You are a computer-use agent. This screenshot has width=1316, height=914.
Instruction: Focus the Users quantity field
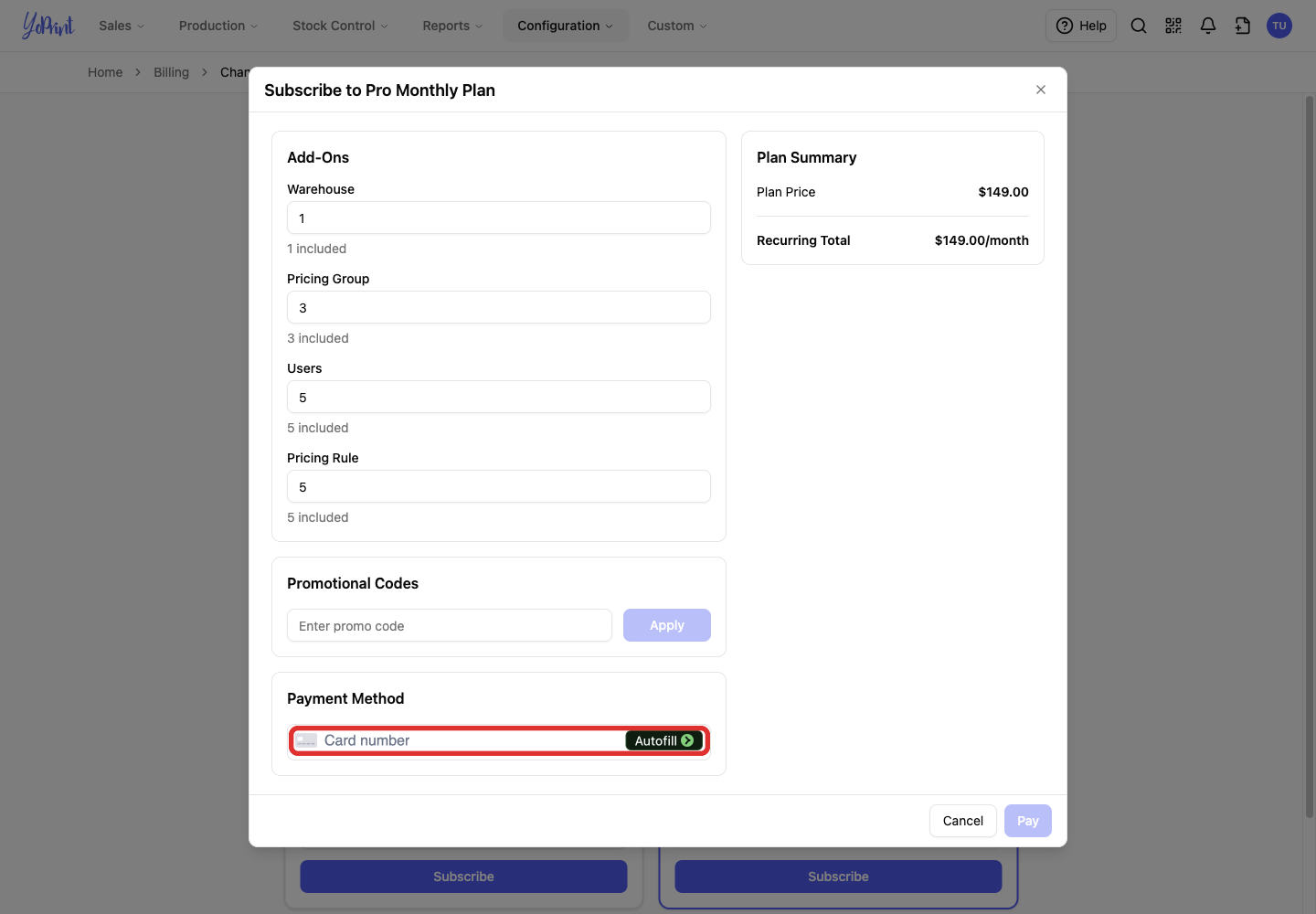[499, 397]
